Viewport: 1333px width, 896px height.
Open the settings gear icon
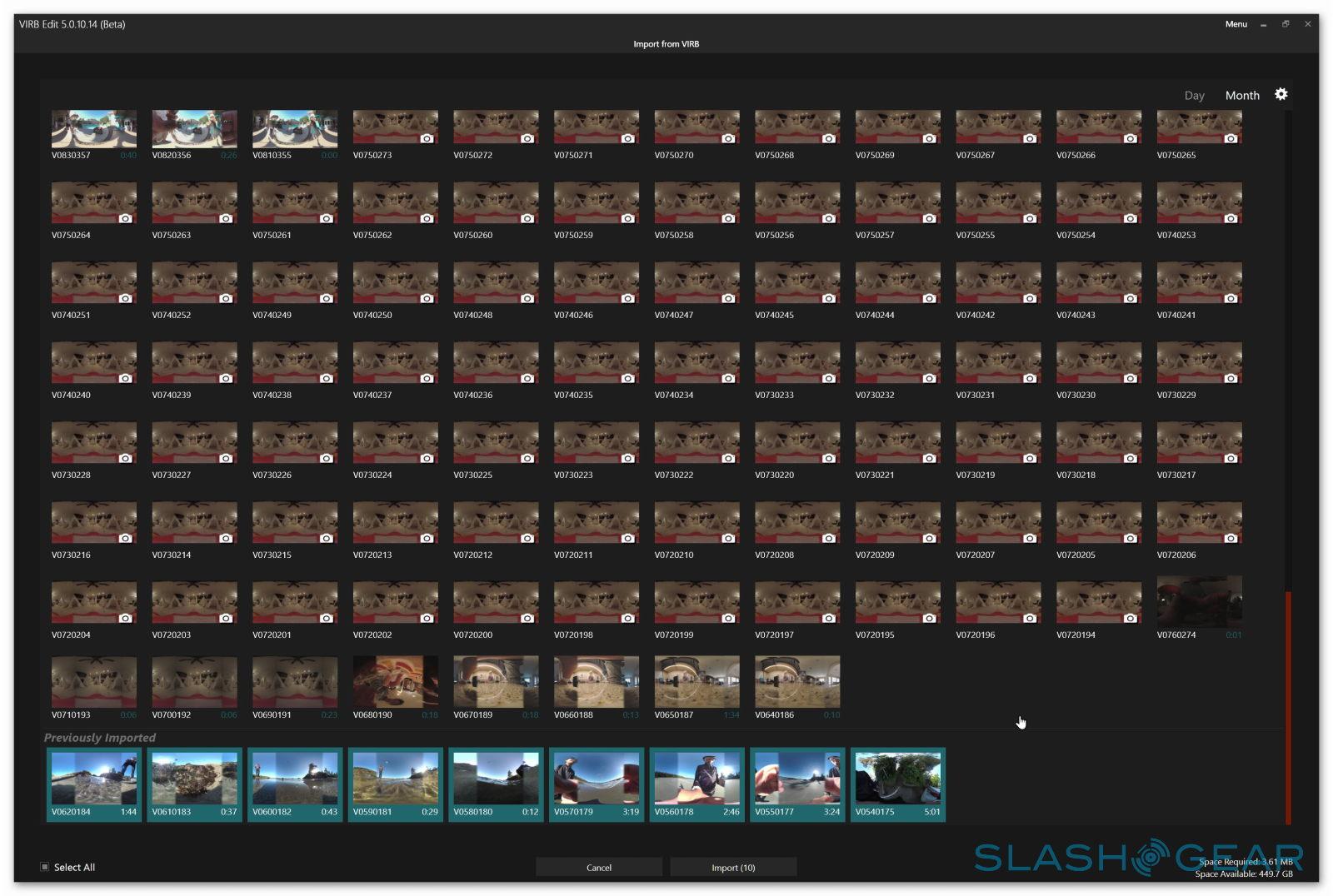1281,94
